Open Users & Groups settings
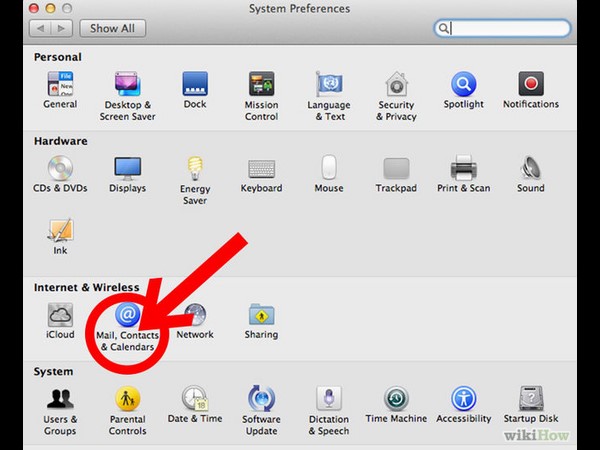Viewport: 600px width, 450px height. pos(60,401)
